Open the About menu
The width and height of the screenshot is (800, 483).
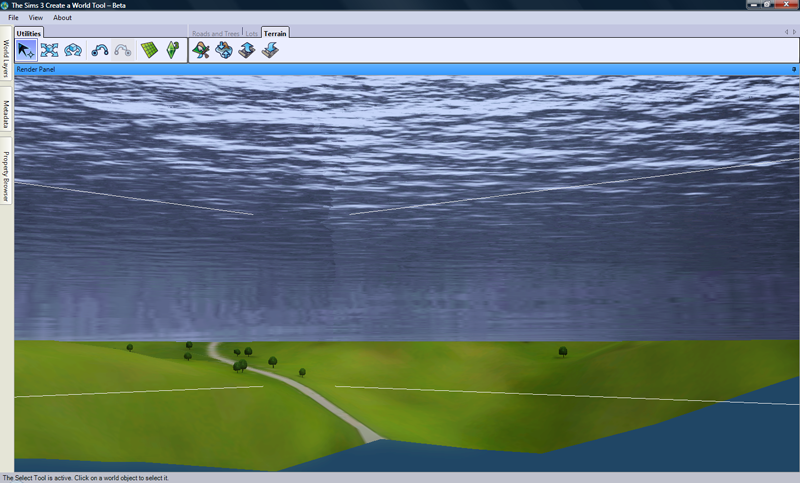pos(62,17)
